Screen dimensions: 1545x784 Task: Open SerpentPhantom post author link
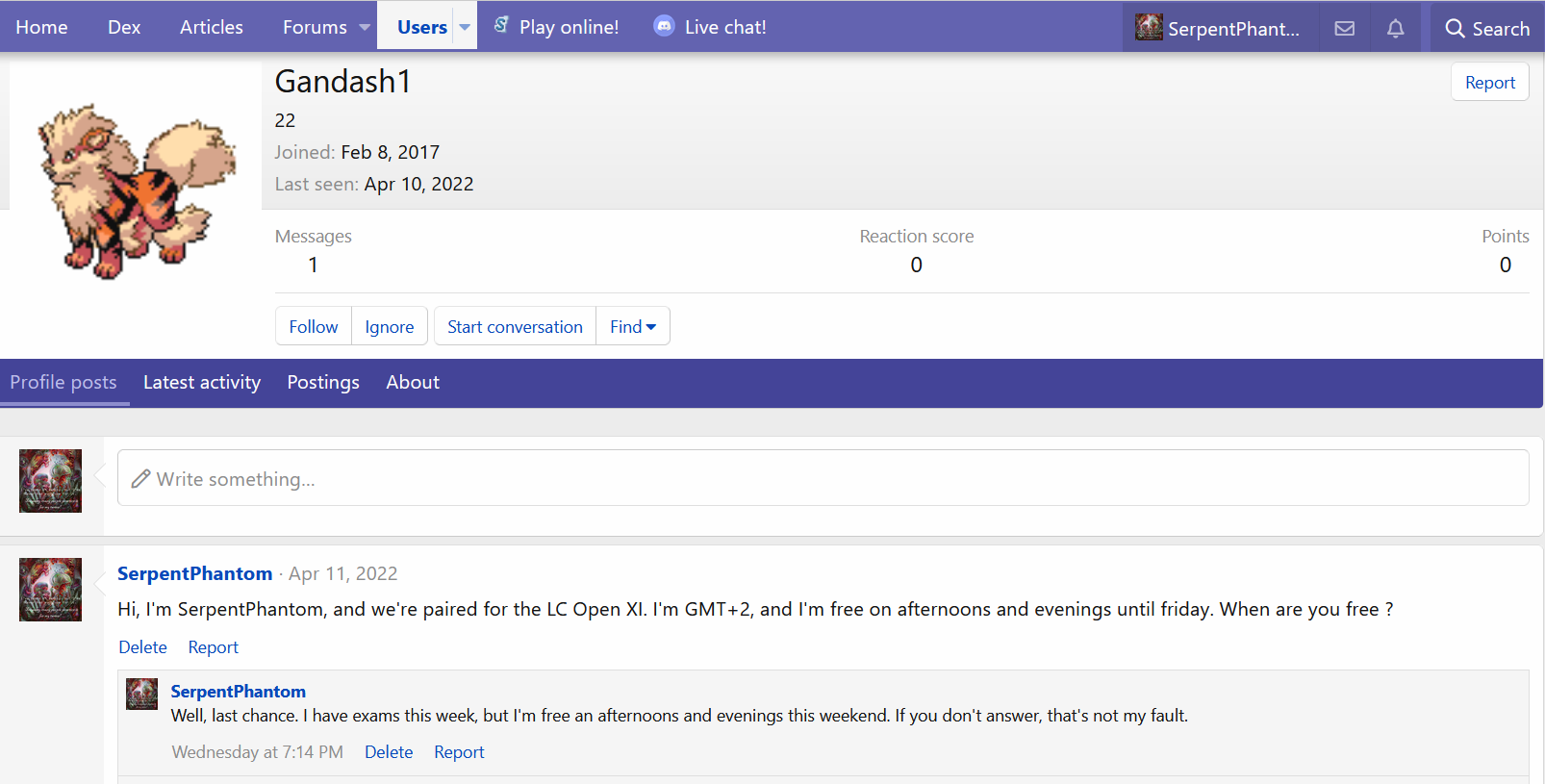click(x=194, y=573)
